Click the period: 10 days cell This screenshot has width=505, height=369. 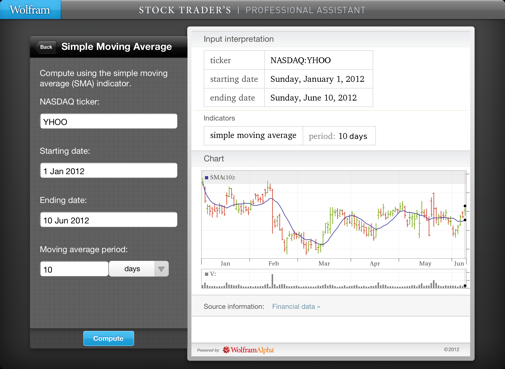(x=339, y=136)
